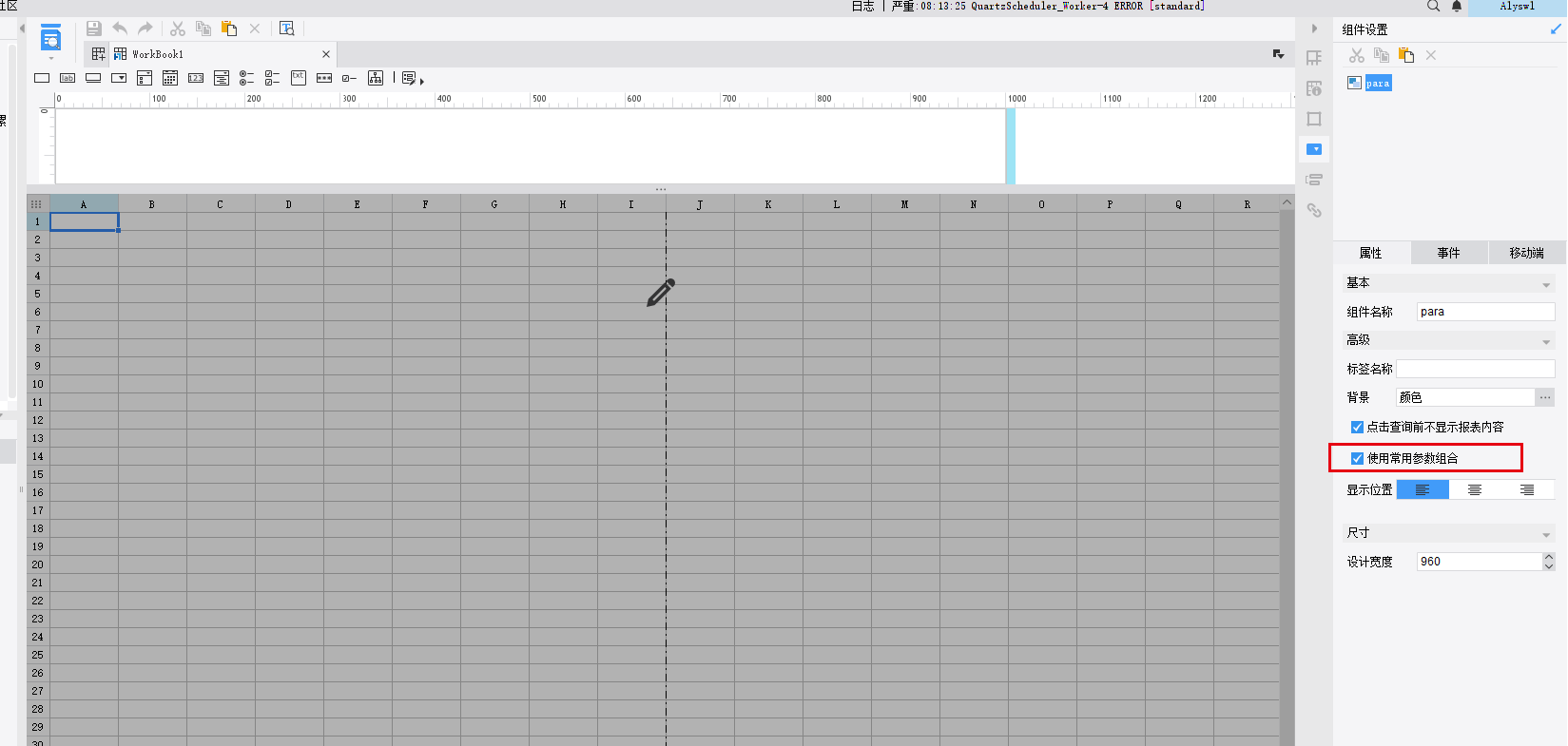Click the cut icon in component settings
The height and width of the screenshot is (746, 1568).
point(1357,55)
